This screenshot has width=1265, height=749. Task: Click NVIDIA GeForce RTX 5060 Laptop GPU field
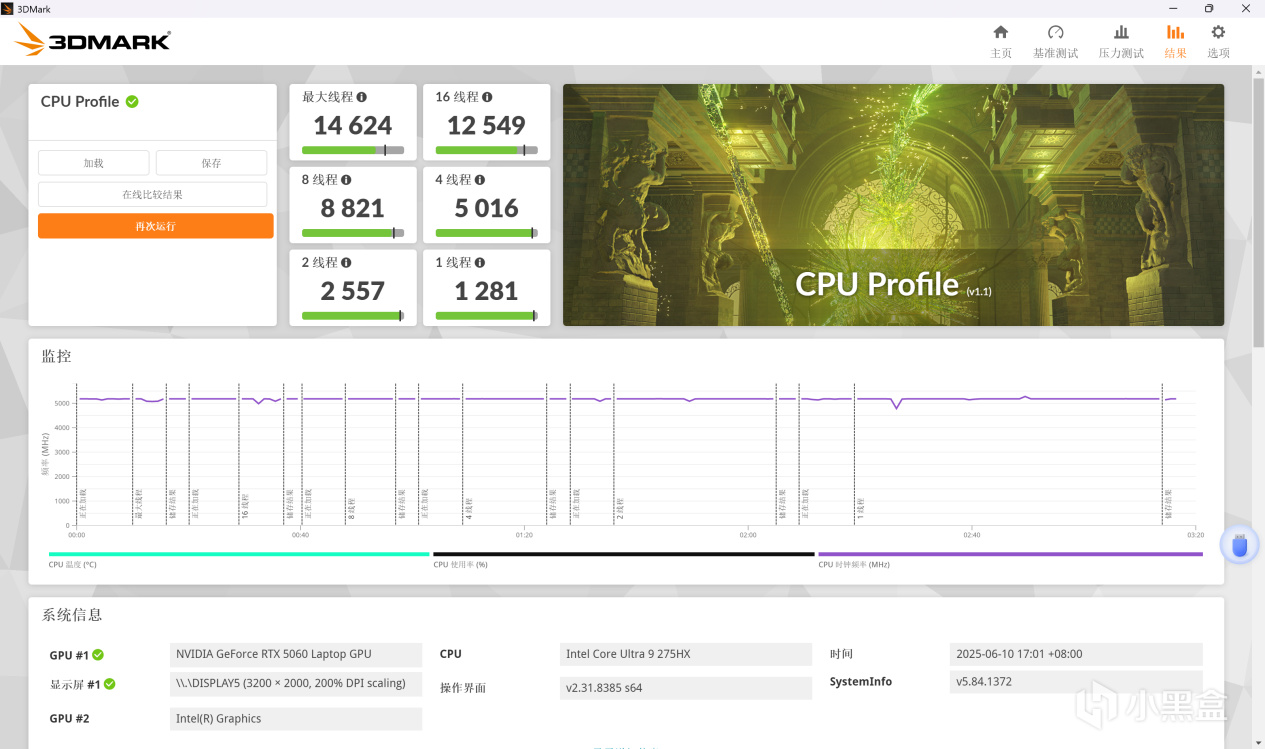pyautogui.click(x=296, y=655)
